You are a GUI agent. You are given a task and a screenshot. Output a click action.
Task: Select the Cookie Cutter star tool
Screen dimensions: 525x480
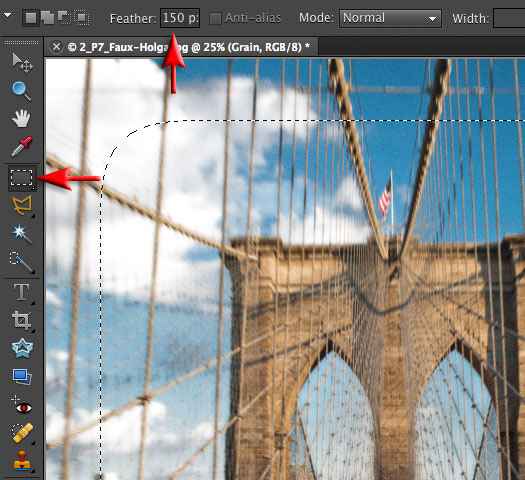click(x=22, y=348)
